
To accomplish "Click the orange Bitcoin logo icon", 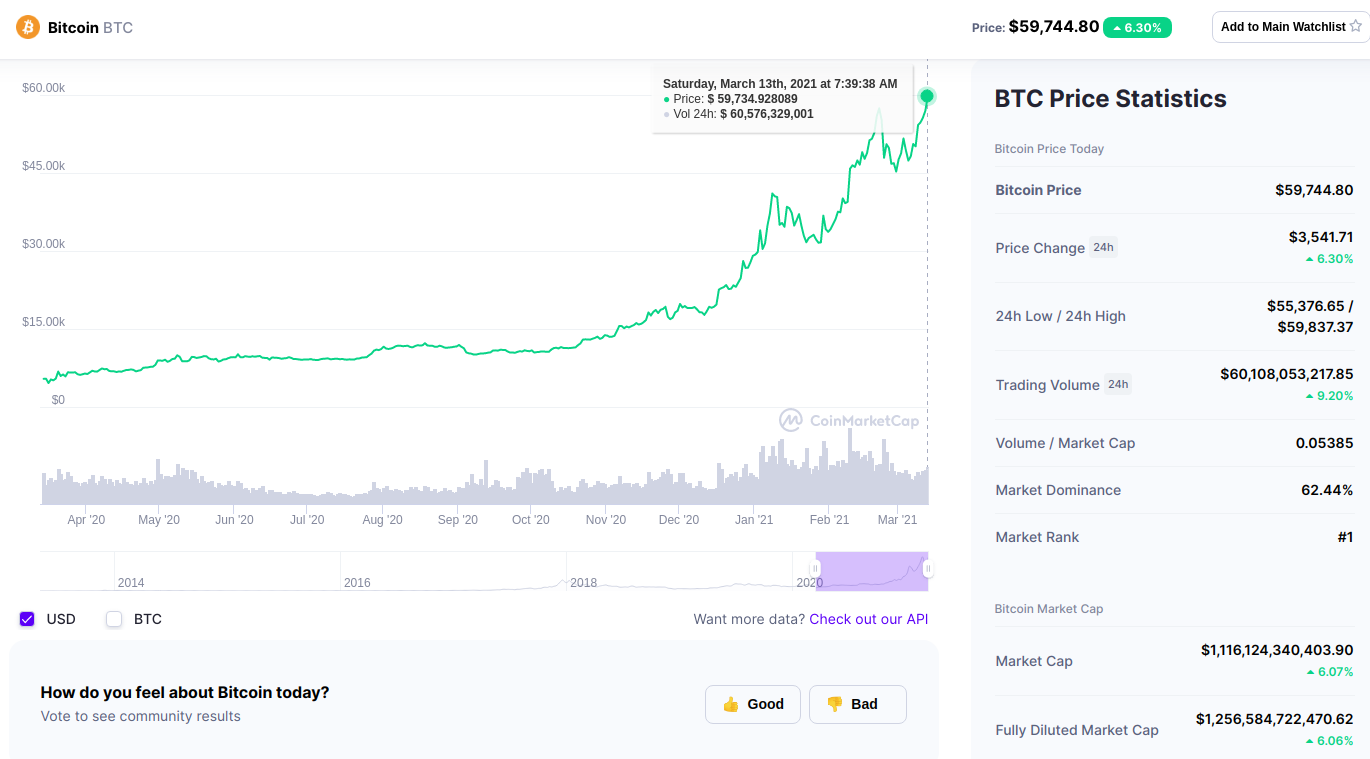I will [x=27, y=27].
